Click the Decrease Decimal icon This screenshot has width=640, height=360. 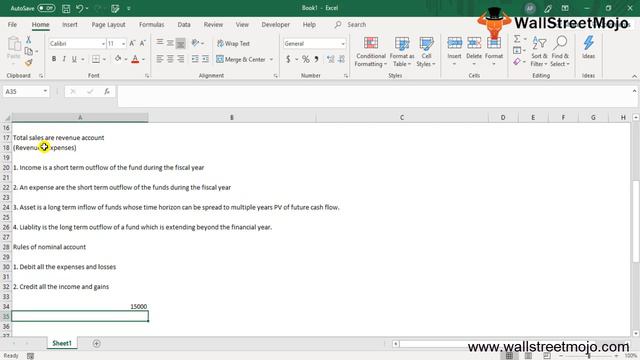tap(341, 59)
